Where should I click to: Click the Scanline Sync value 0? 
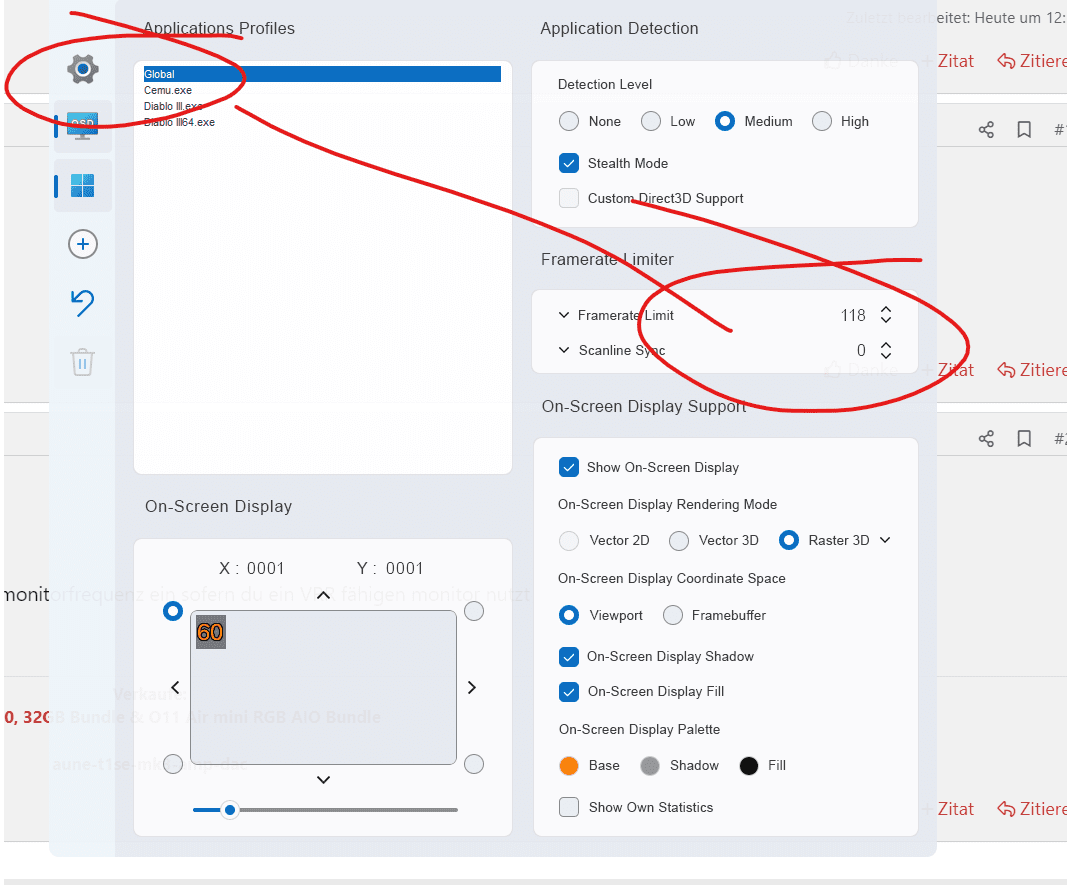point(861,350)
